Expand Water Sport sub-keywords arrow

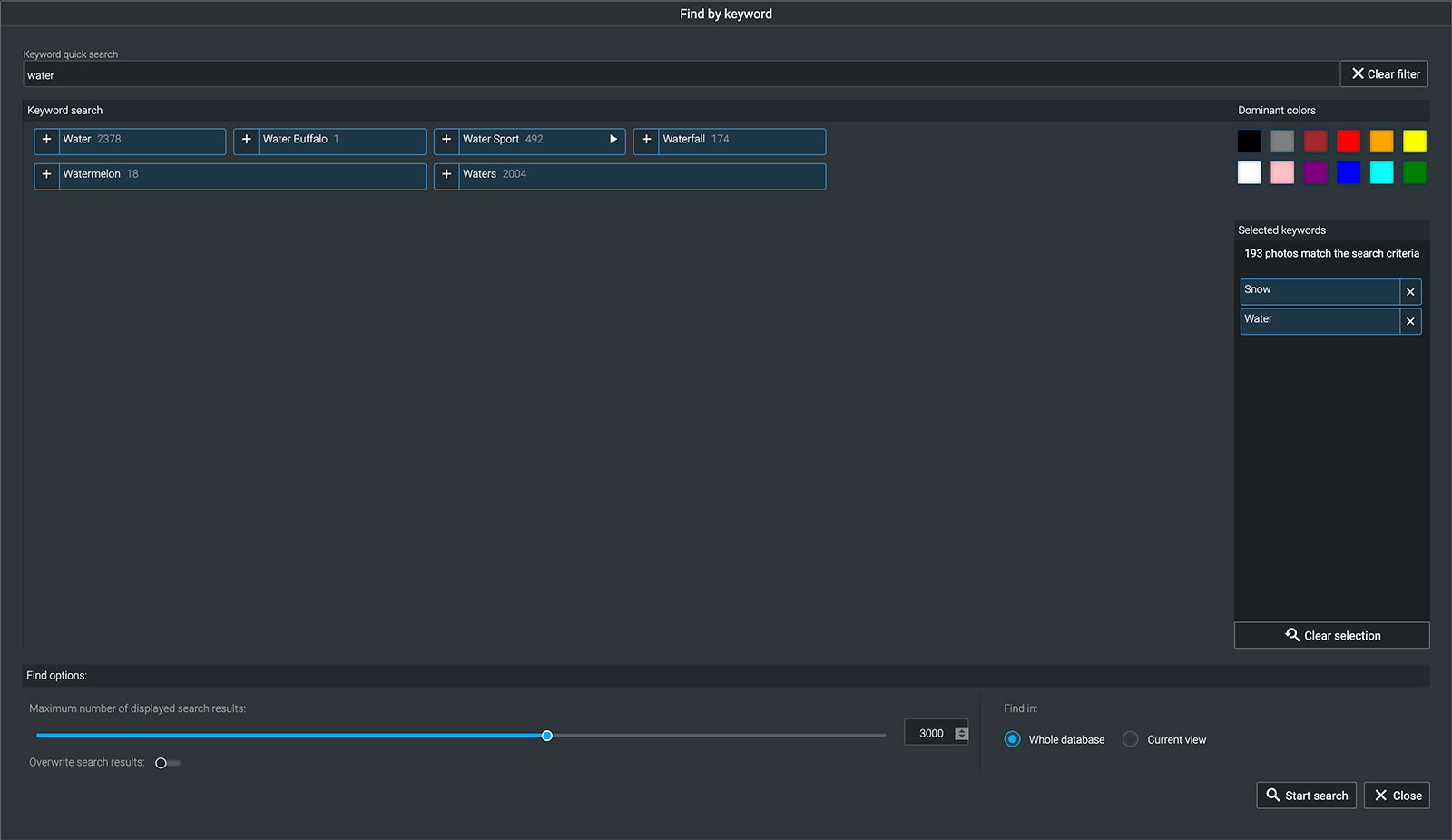pos(613,140)
